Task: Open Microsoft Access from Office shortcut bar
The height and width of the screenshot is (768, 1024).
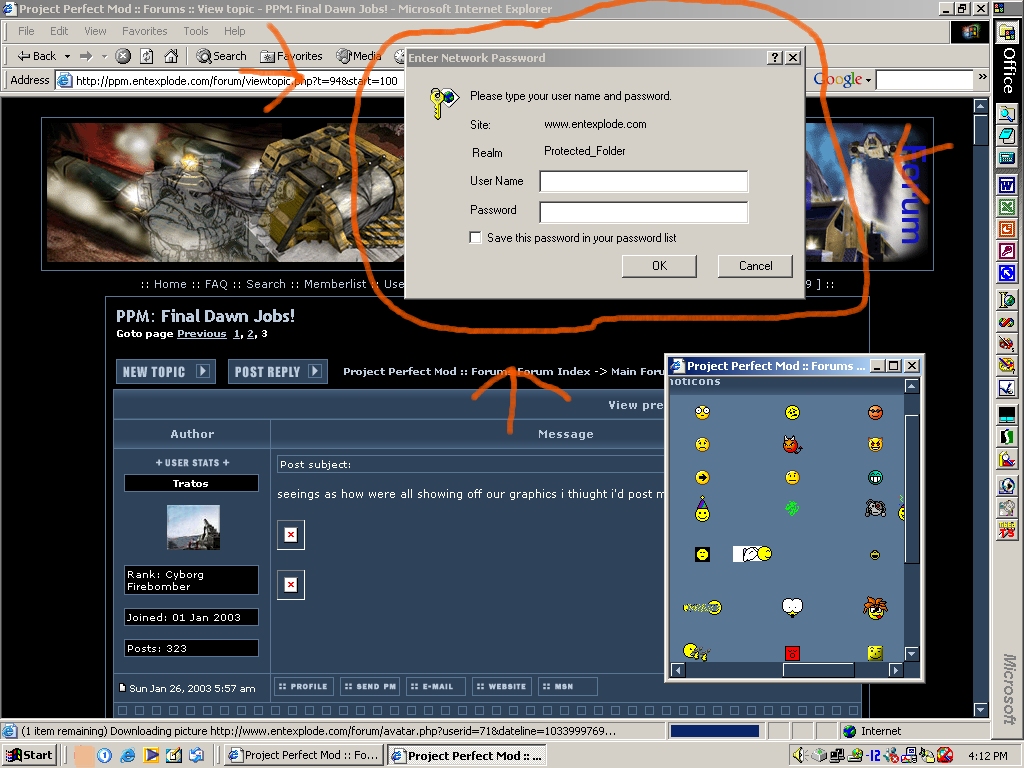Action: (x=1006, y=251)
